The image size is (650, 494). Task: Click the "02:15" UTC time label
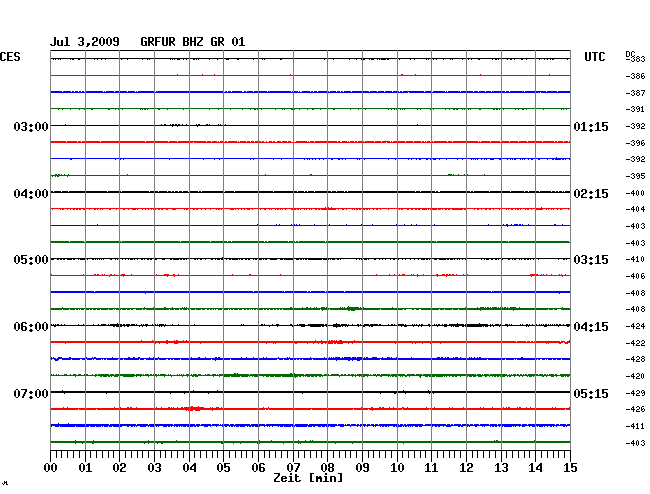[x=591, y=194]
